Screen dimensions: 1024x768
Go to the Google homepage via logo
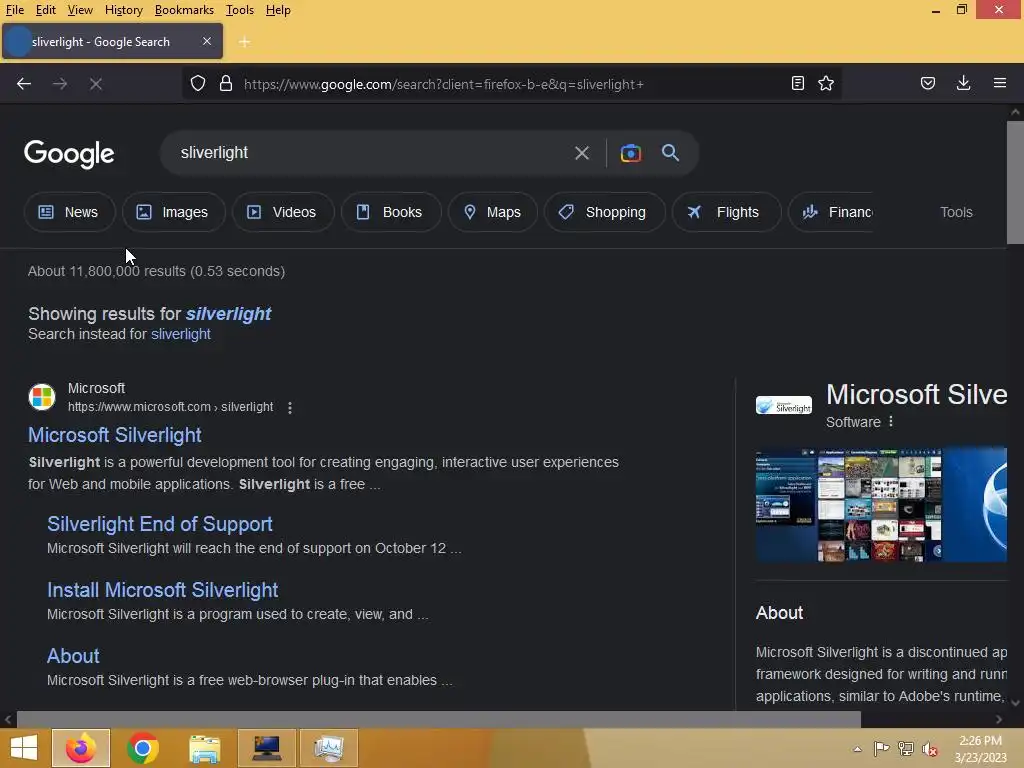[69, 154]
